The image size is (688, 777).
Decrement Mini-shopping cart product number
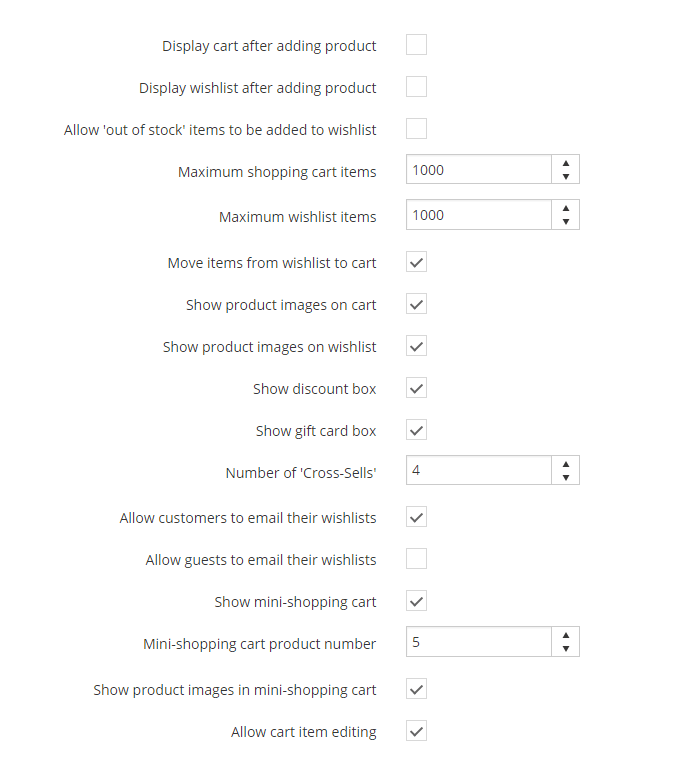(566, 648)
